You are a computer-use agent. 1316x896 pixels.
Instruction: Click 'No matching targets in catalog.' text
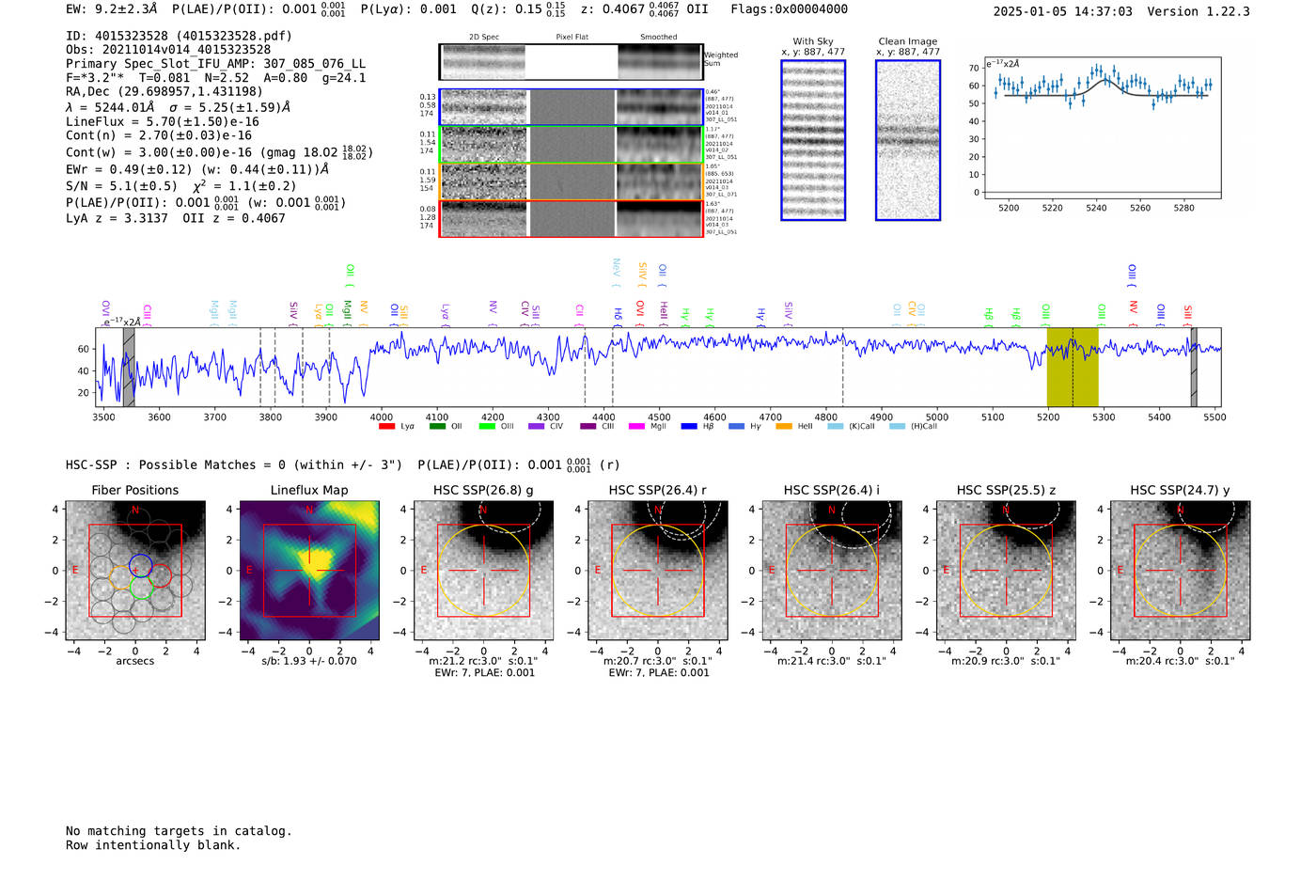coord(179,831)
